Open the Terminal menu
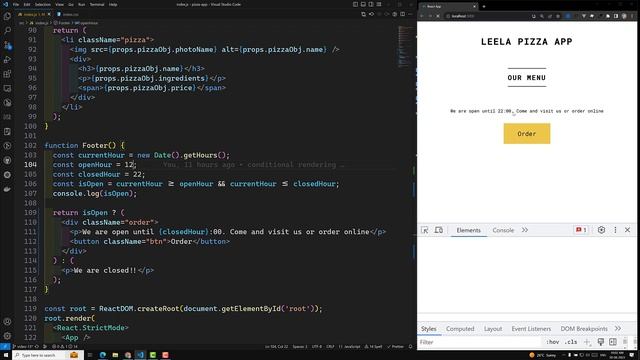 pyautogui.click(x=97, y=4)
